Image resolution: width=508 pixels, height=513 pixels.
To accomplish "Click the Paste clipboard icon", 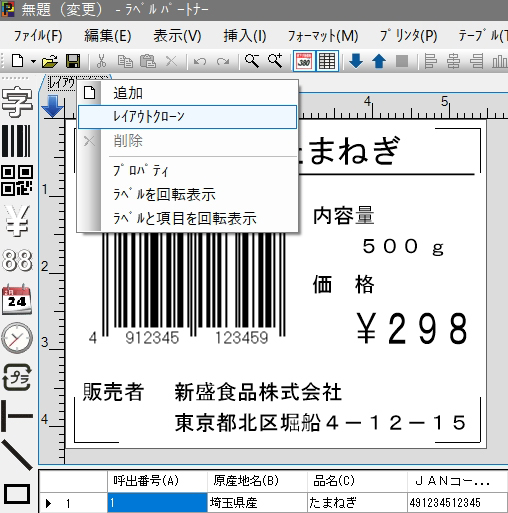I will (x=148, y=61).
